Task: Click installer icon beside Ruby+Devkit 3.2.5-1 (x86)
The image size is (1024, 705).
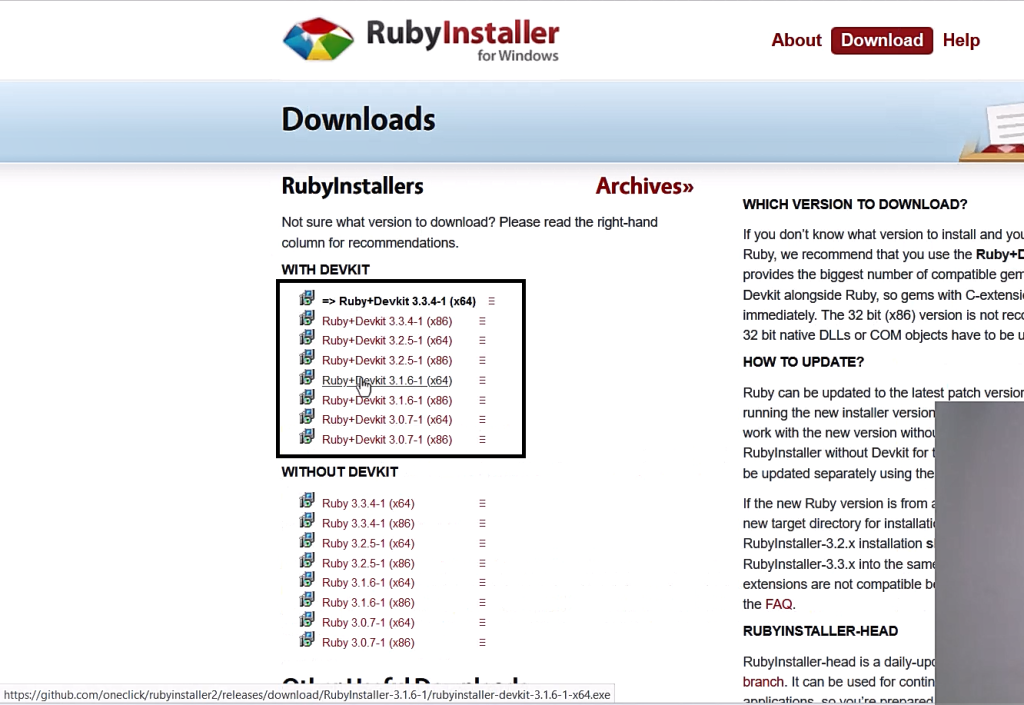Action: click(308, 359)
